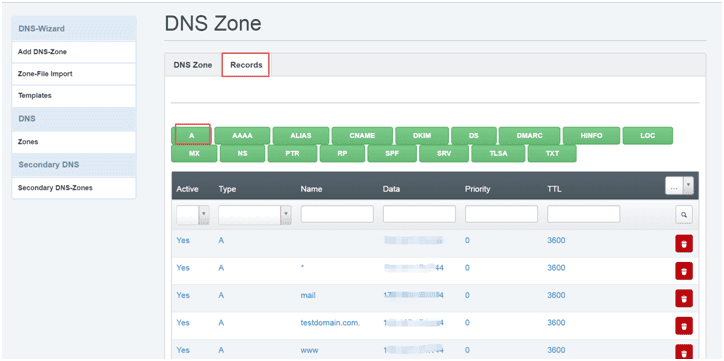This screenshot has height=361, width=724.
Task: Click the DNS-Wizard sidebar heading
Action: [73, 29]
